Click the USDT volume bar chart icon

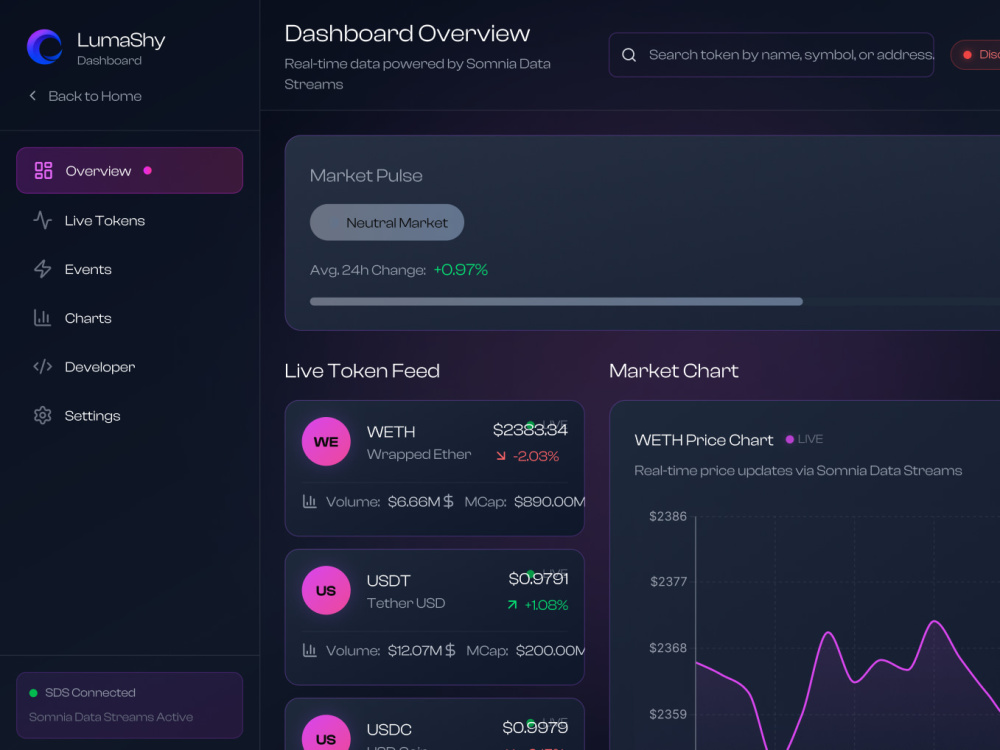(310, 651)
